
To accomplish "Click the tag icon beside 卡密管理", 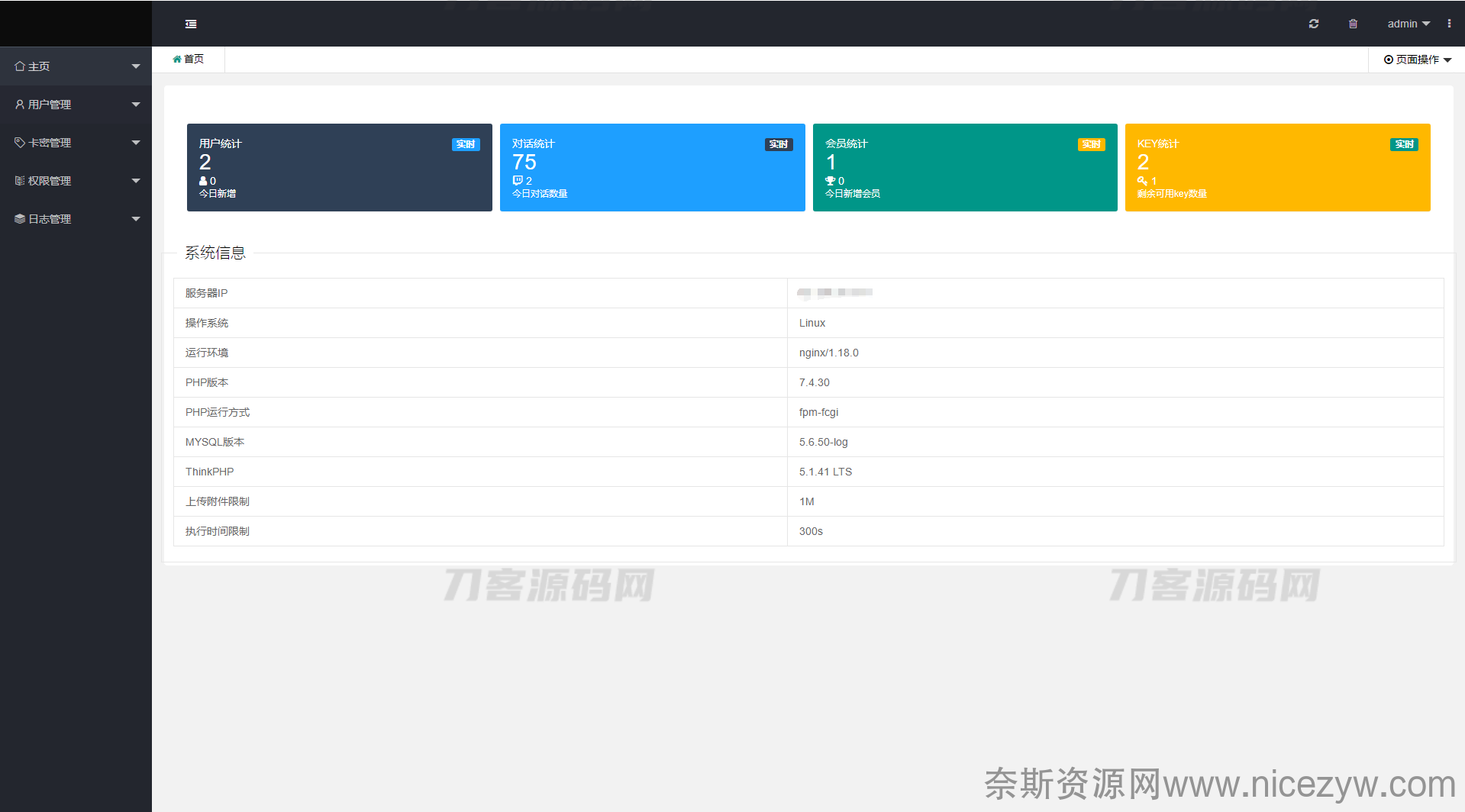I will coord(20,143).
